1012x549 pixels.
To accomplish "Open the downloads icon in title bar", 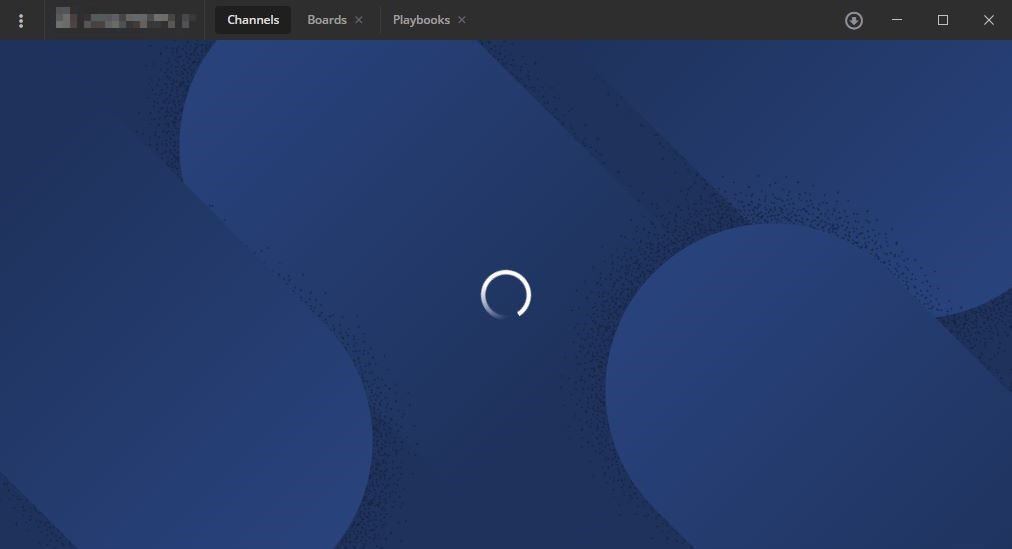I will click(854, 21).
